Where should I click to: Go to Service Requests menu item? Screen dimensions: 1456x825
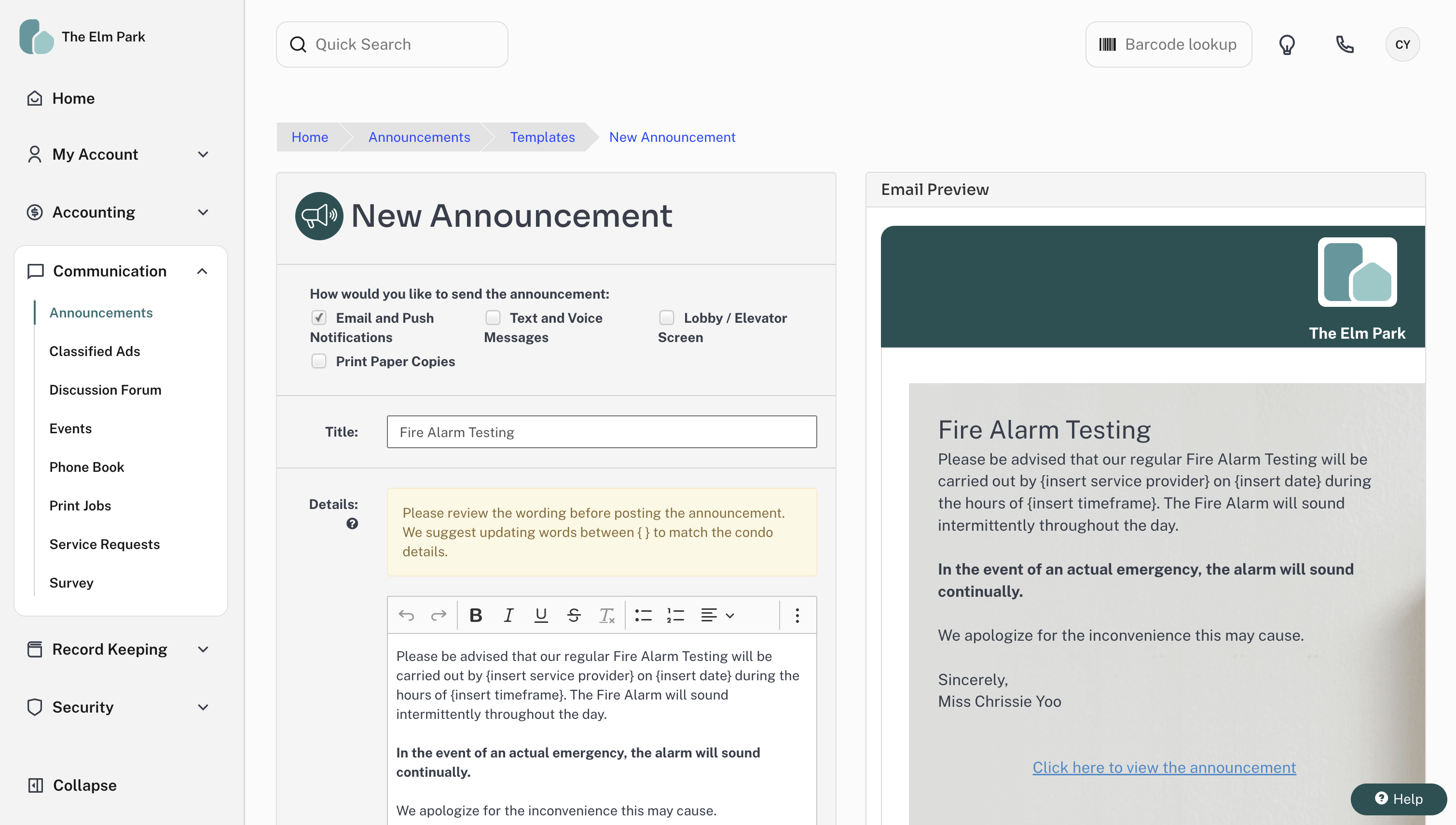pos(104,544)
